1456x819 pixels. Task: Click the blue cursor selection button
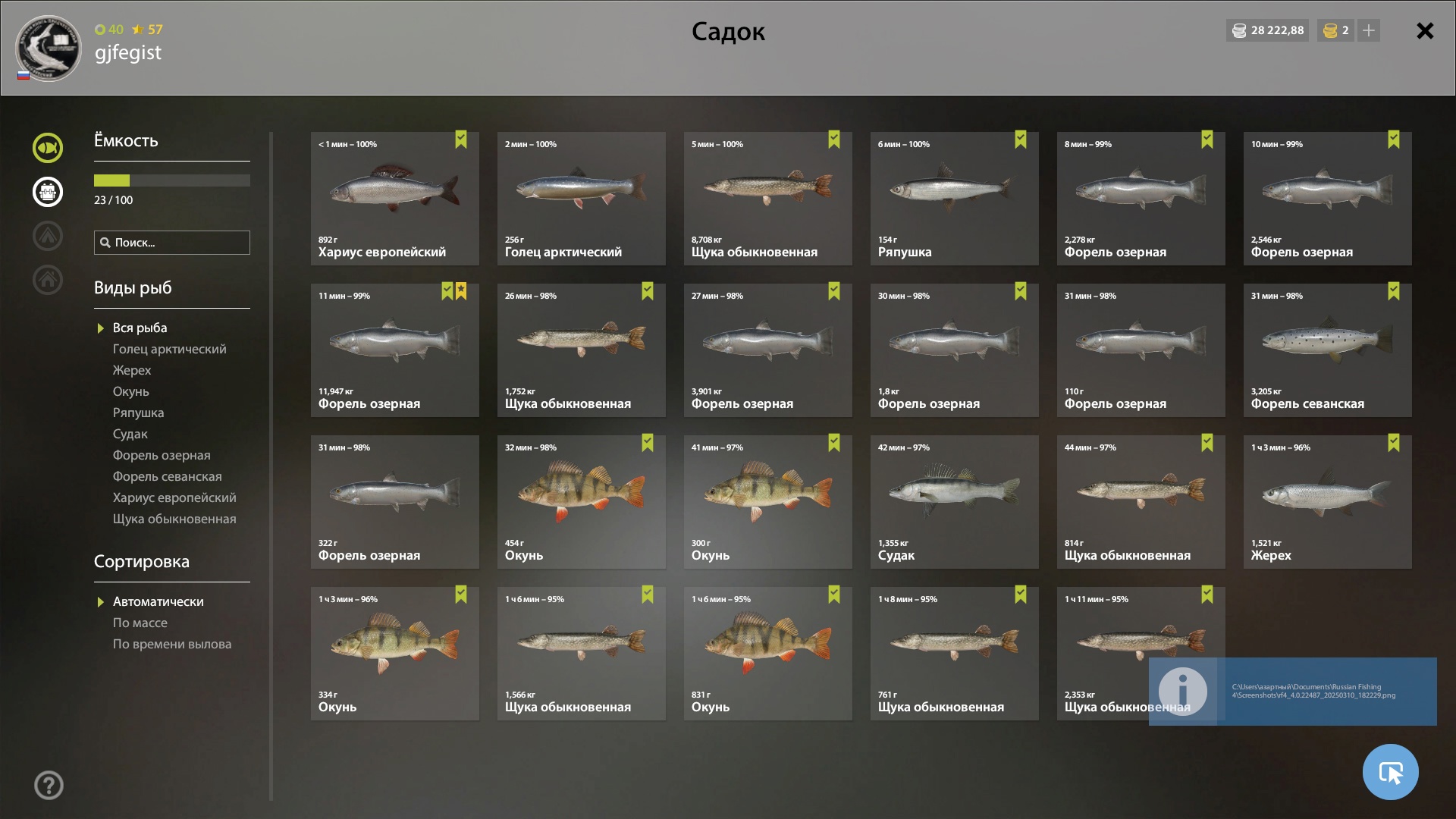tap(1390, 772)
